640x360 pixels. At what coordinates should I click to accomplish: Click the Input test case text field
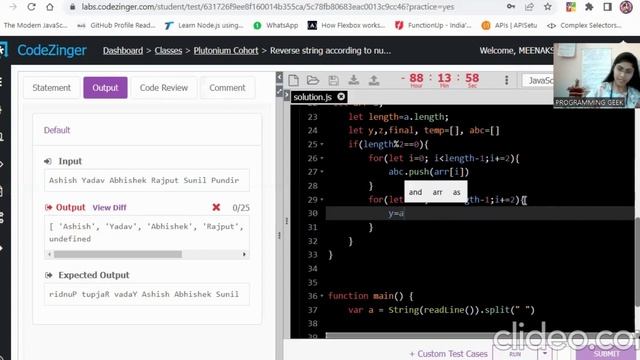click(x=147, y=180)
